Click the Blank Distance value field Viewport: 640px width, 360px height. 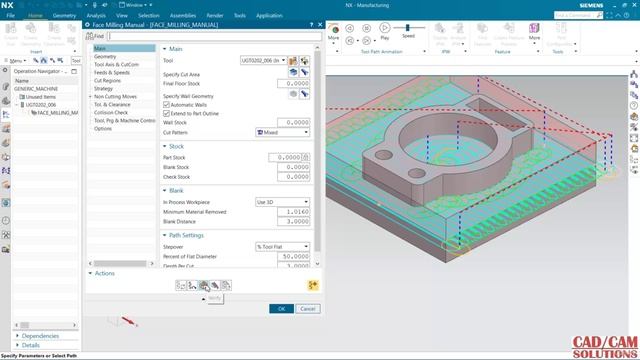293,222
